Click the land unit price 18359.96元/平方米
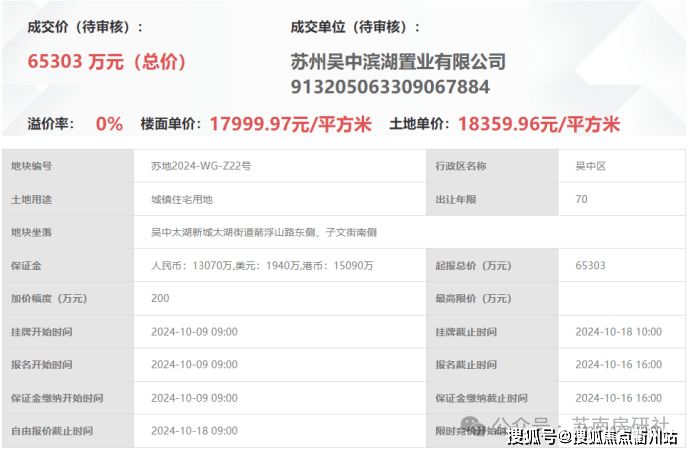 539,124
